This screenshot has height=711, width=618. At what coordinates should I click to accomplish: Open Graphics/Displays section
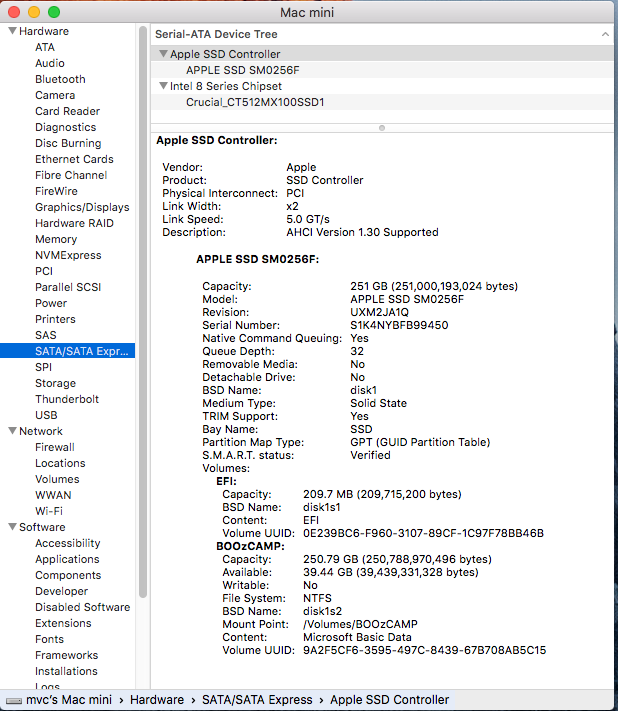click(x=82, y=207)
